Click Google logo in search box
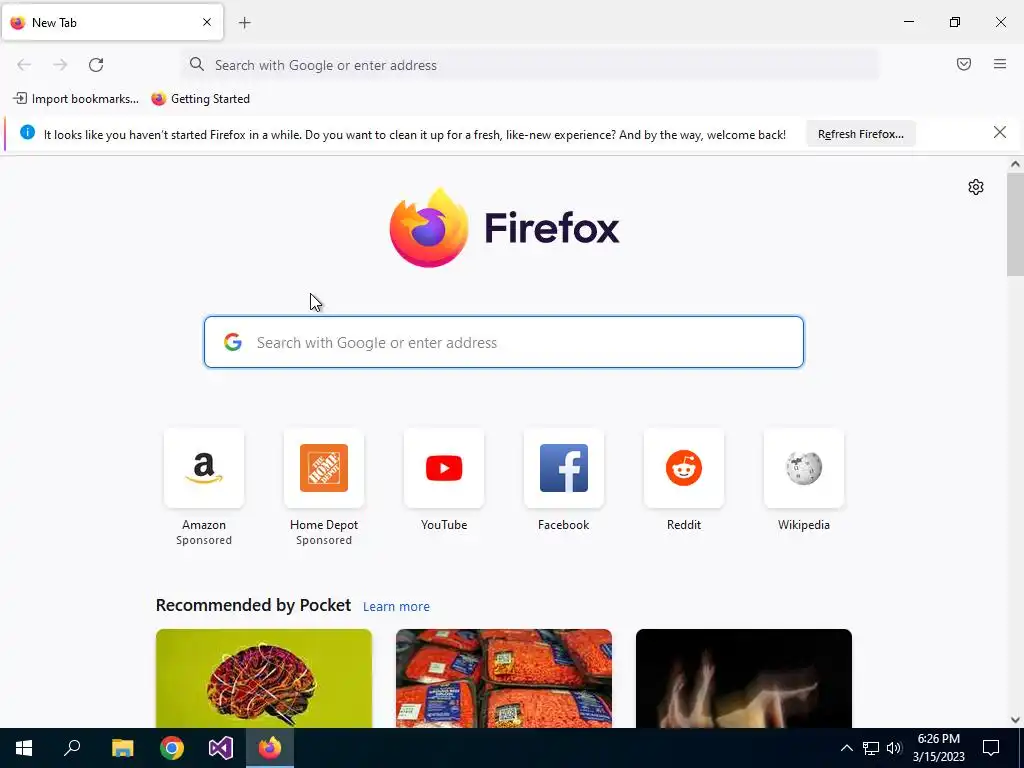 tap(233, 342)
